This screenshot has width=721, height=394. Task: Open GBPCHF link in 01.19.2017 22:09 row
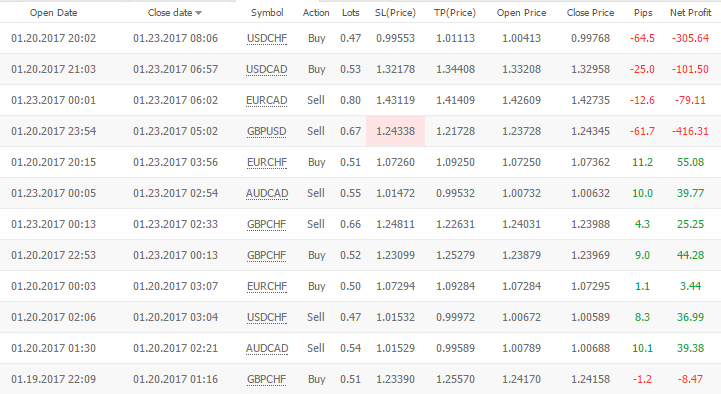(x=267, y=379)
